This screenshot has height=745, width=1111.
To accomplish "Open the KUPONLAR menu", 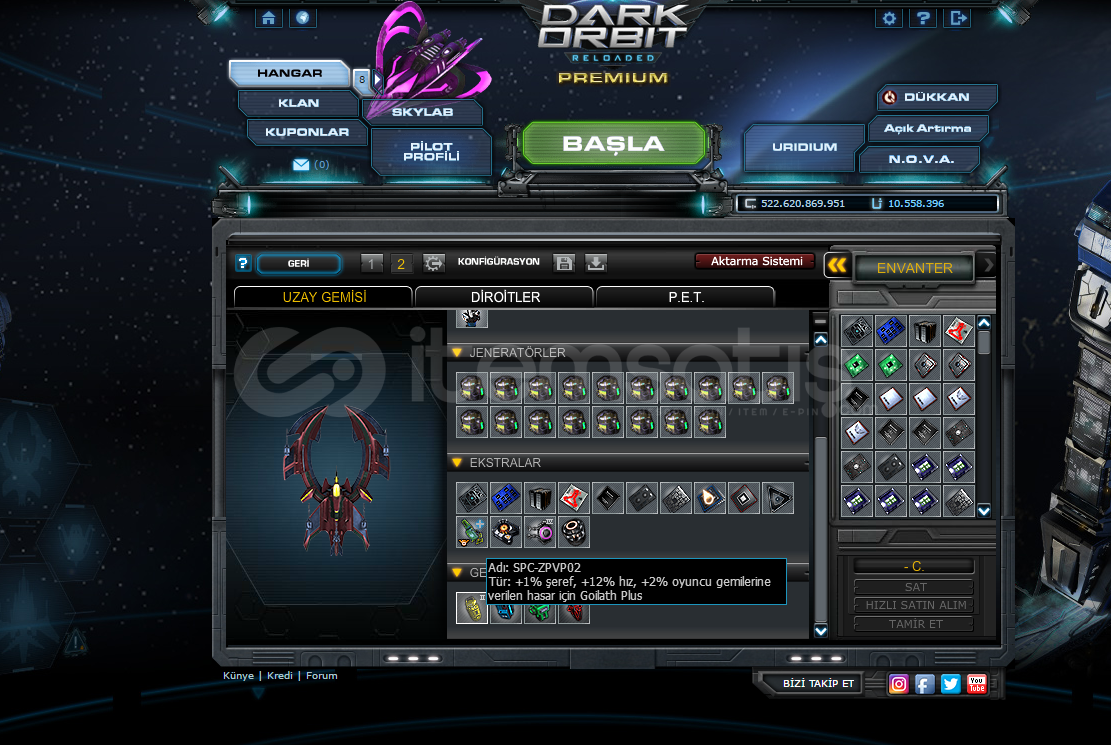I will [307, 132].
